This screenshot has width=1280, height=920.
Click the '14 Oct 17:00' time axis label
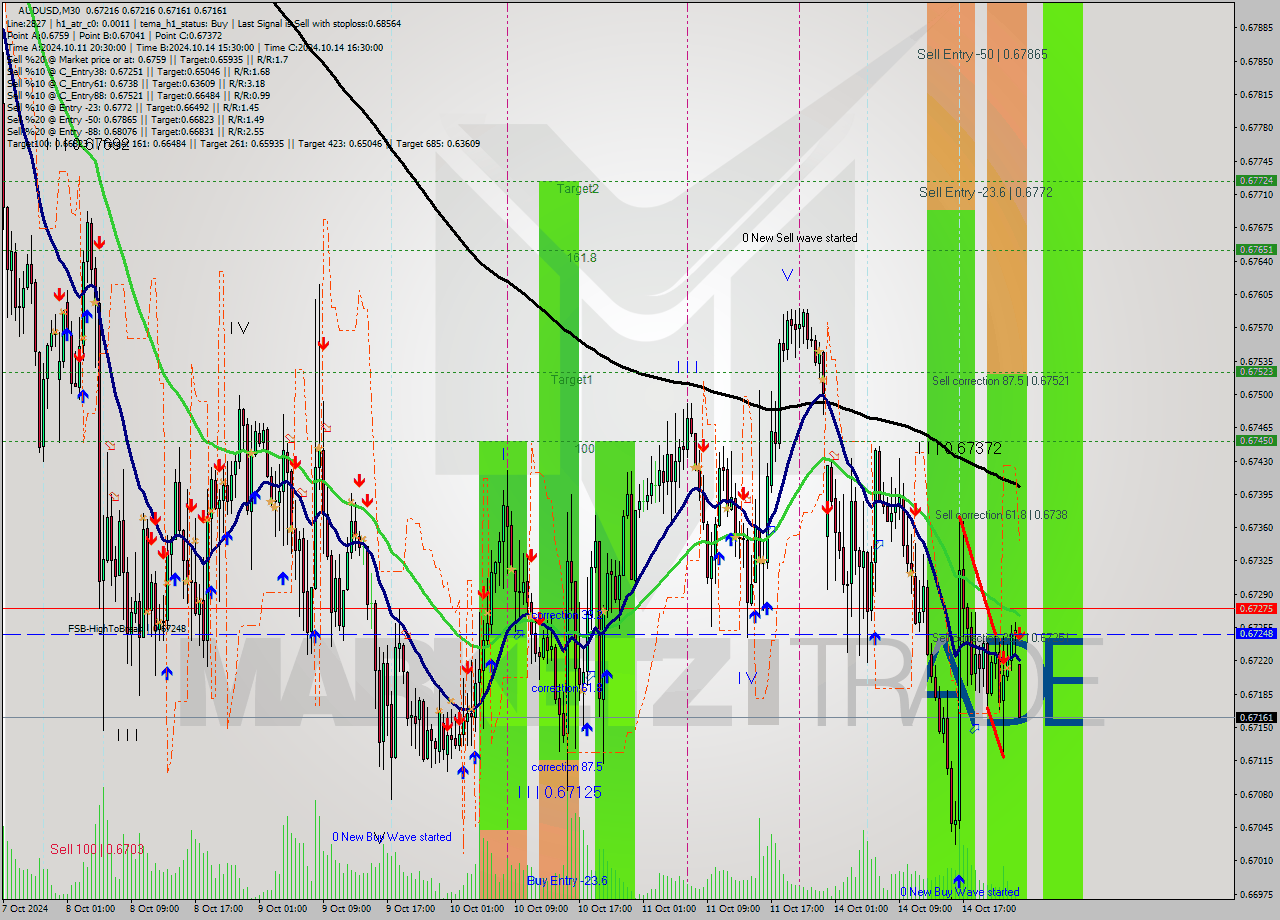988,909
